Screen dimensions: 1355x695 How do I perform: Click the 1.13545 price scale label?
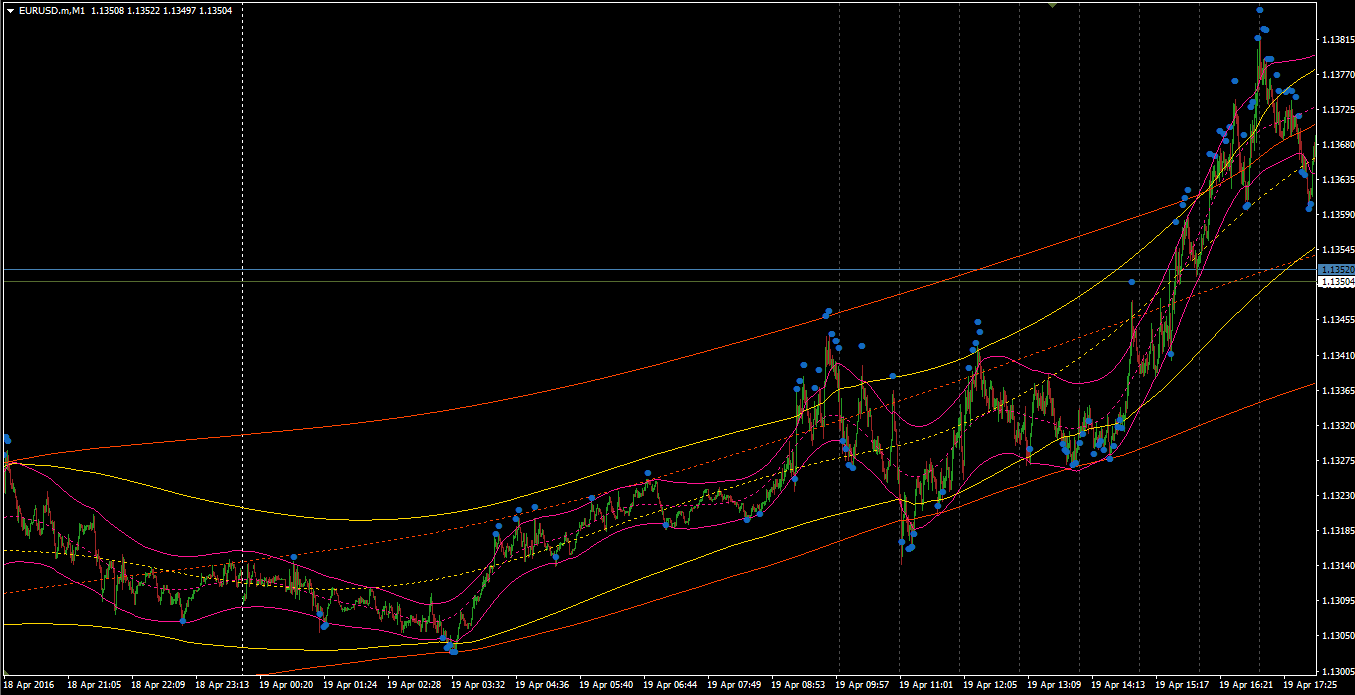pos(1338,250)
